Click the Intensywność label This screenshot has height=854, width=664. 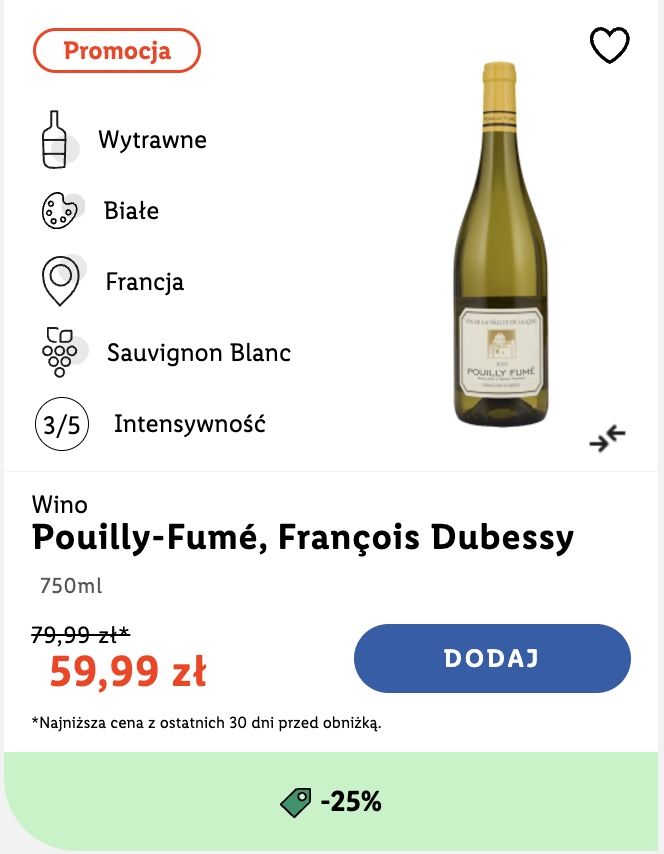pyautogui.click(x=190, y=424)
